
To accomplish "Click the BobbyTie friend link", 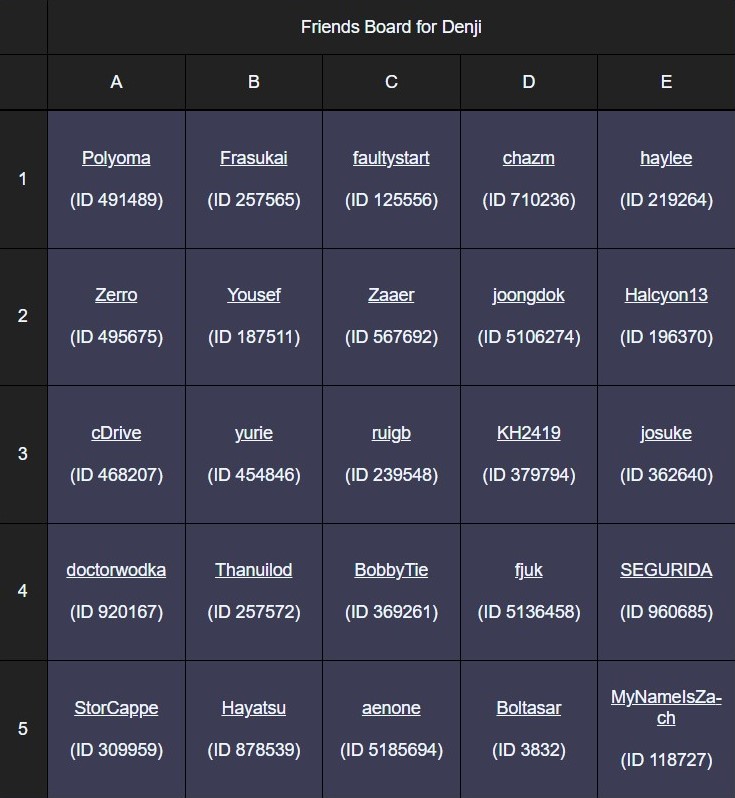I will [x=391, y=570].
